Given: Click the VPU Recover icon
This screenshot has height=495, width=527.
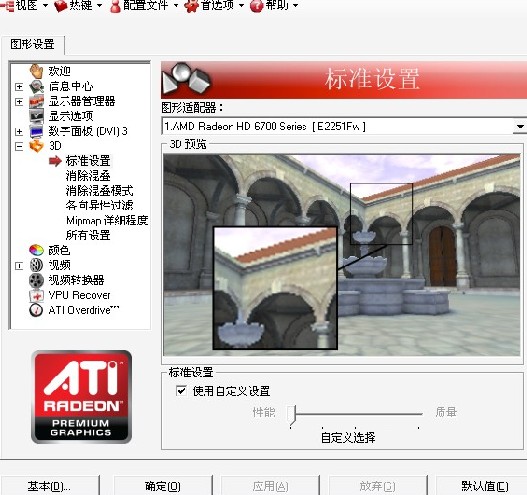Looking at the screenshot, I should [x=36, y=295].
